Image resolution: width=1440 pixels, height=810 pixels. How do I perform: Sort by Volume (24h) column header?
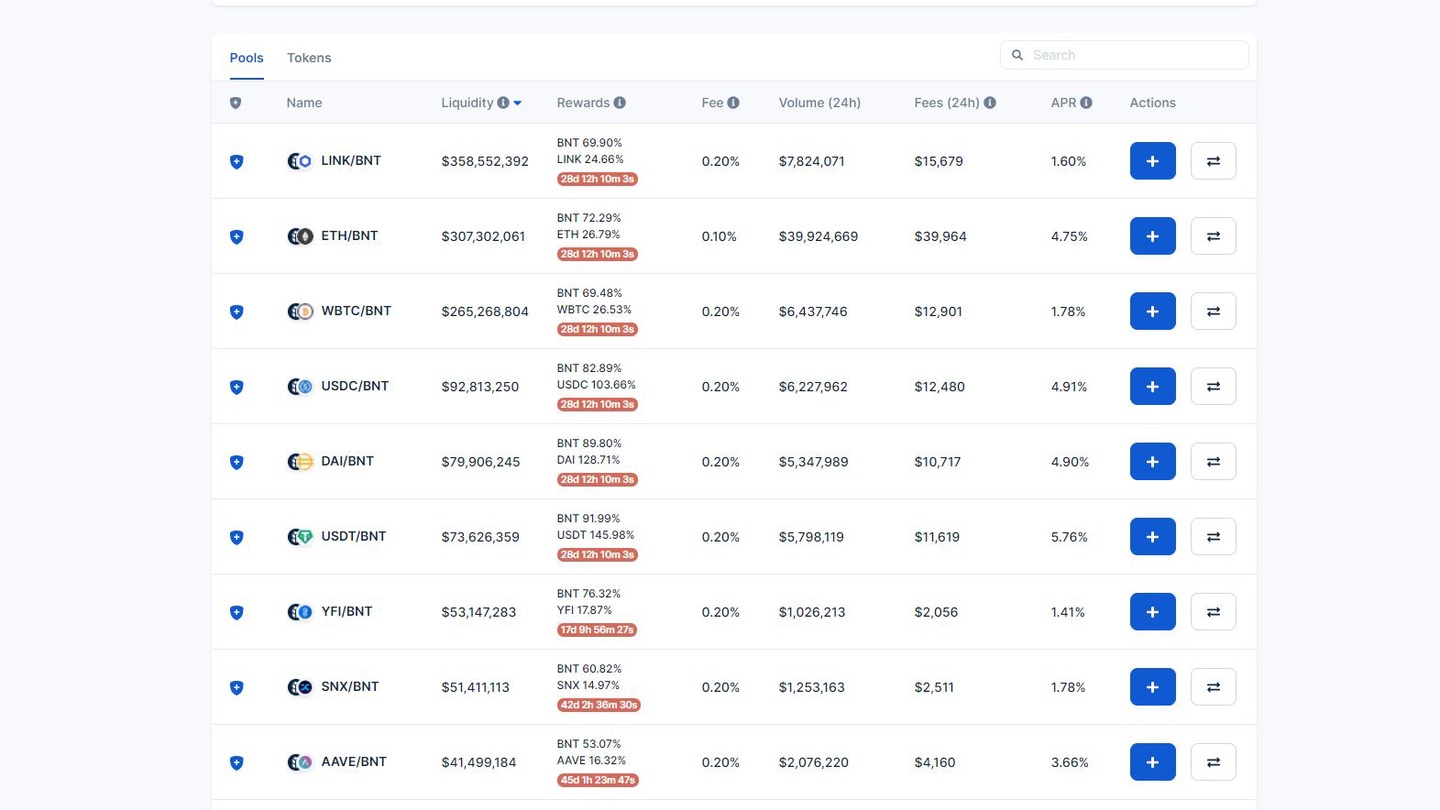[820, 103]
